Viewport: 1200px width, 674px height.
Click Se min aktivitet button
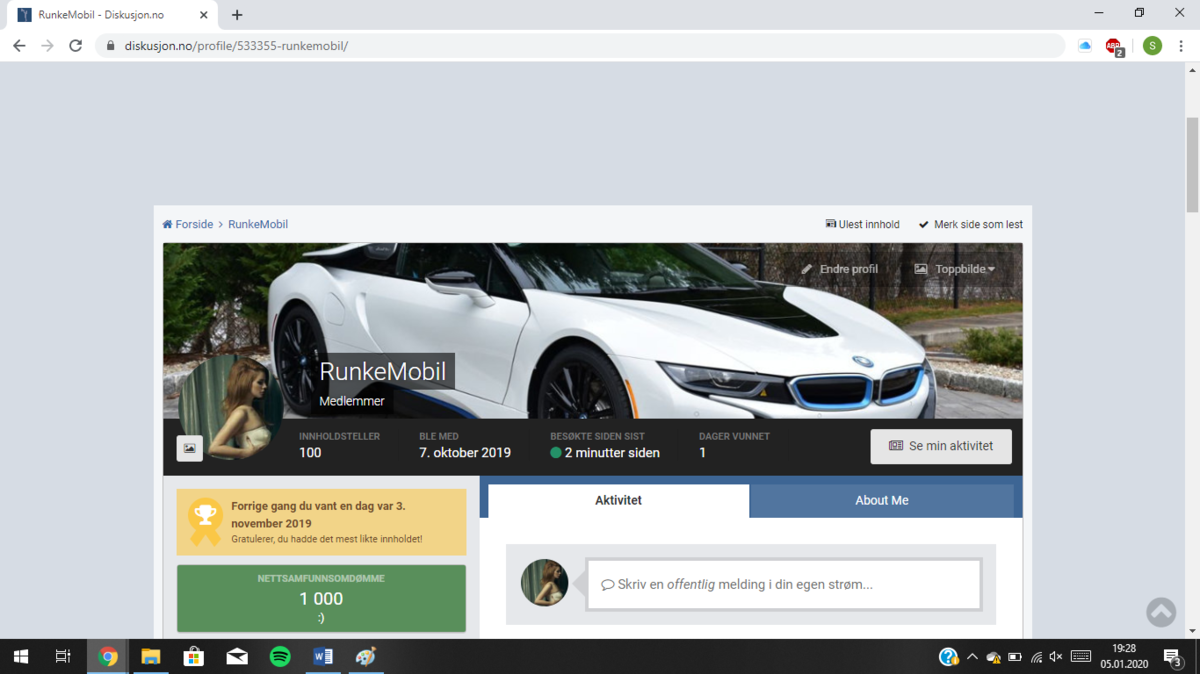(x=941, y=446)
